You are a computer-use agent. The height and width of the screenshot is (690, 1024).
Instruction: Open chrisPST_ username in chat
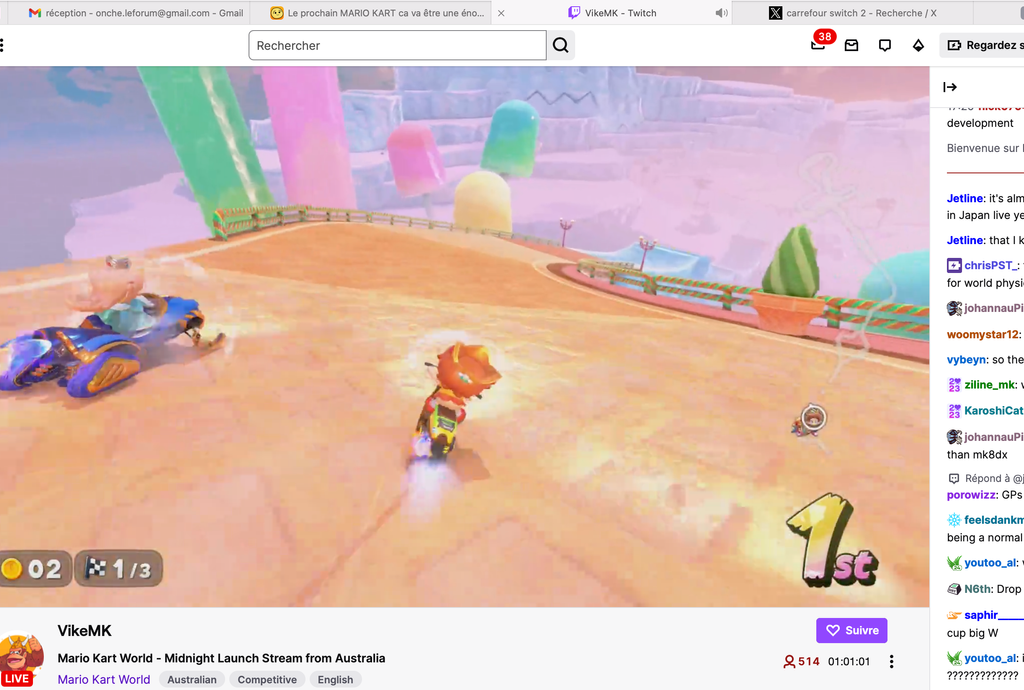[x=991, y=265]
